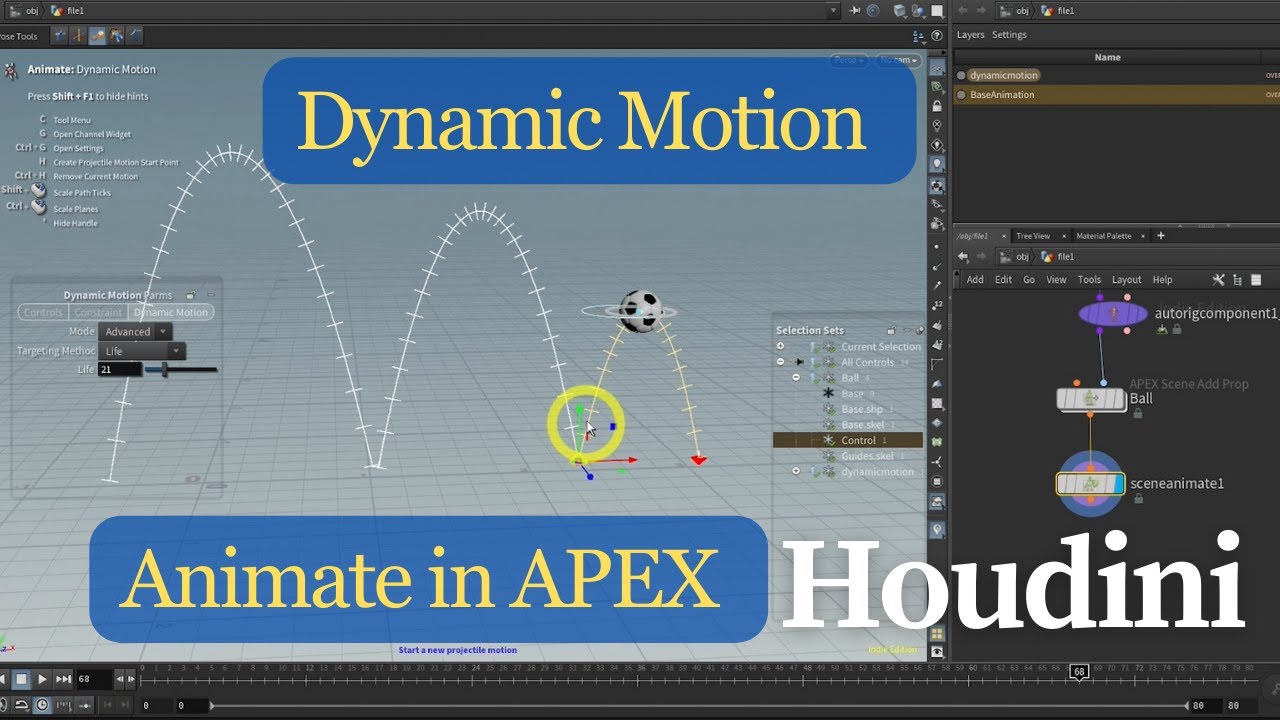This screenshot has width=1280, height=720.
Task: Expand the Current Selection set
Action: 780,347
